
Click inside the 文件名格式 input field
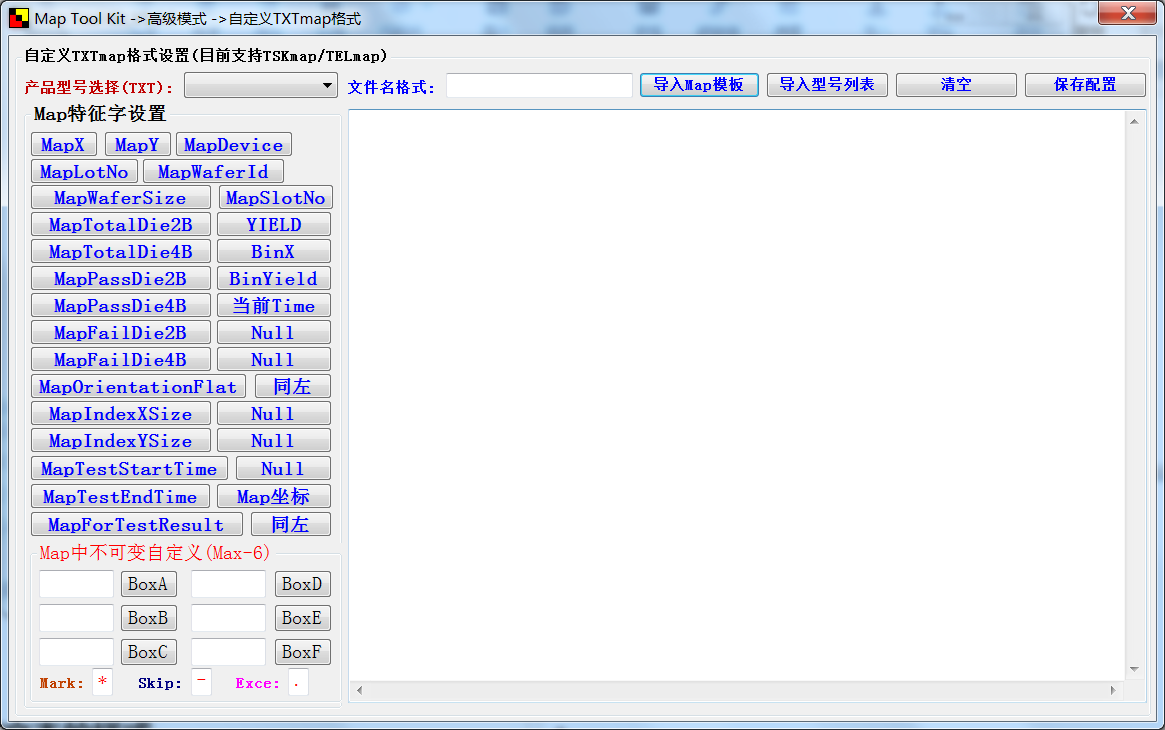(x=539, y=85)
